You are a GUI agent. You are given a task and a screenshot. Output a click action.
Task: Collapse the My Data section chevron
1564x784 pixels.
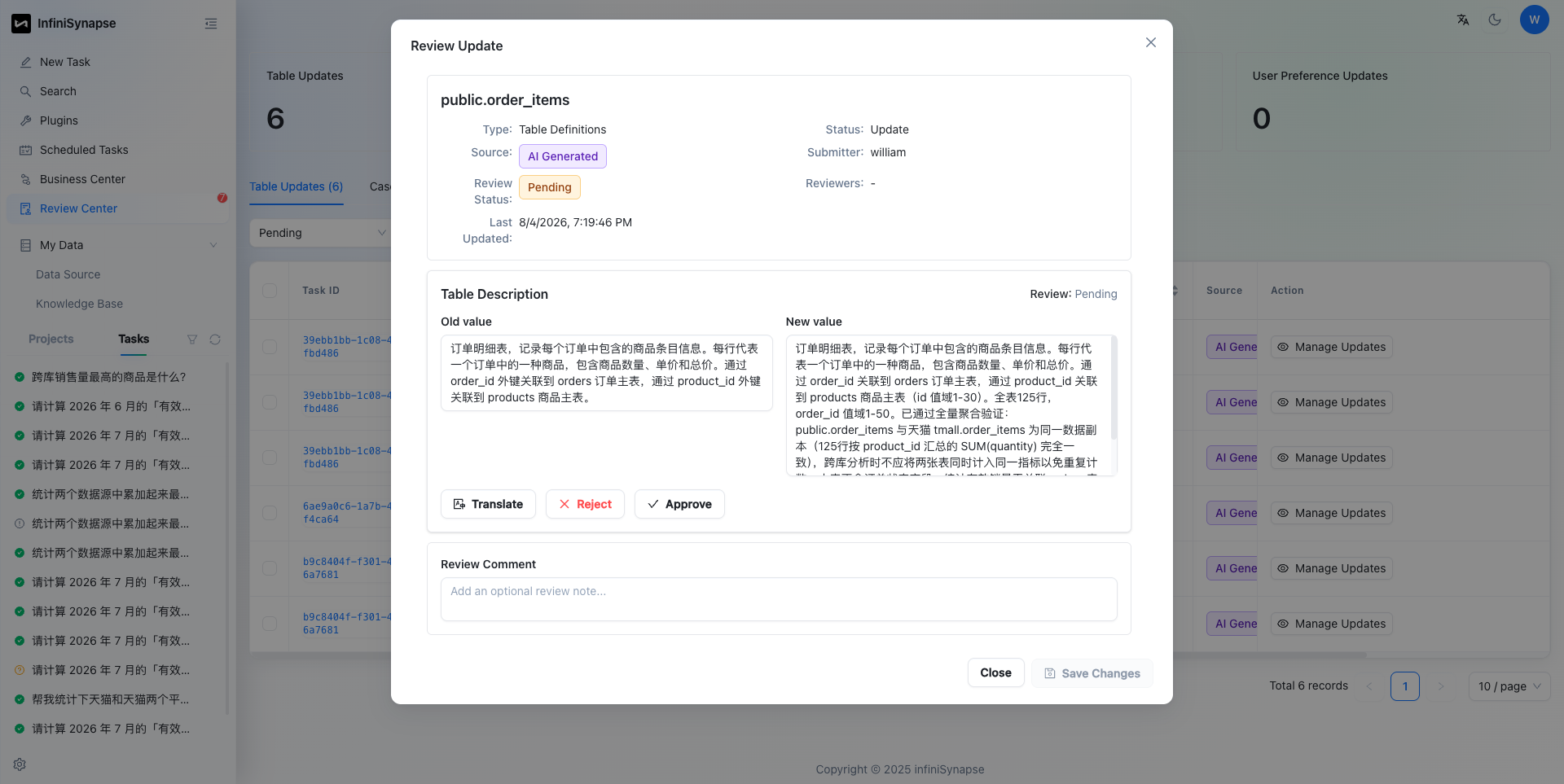(213, 245)
